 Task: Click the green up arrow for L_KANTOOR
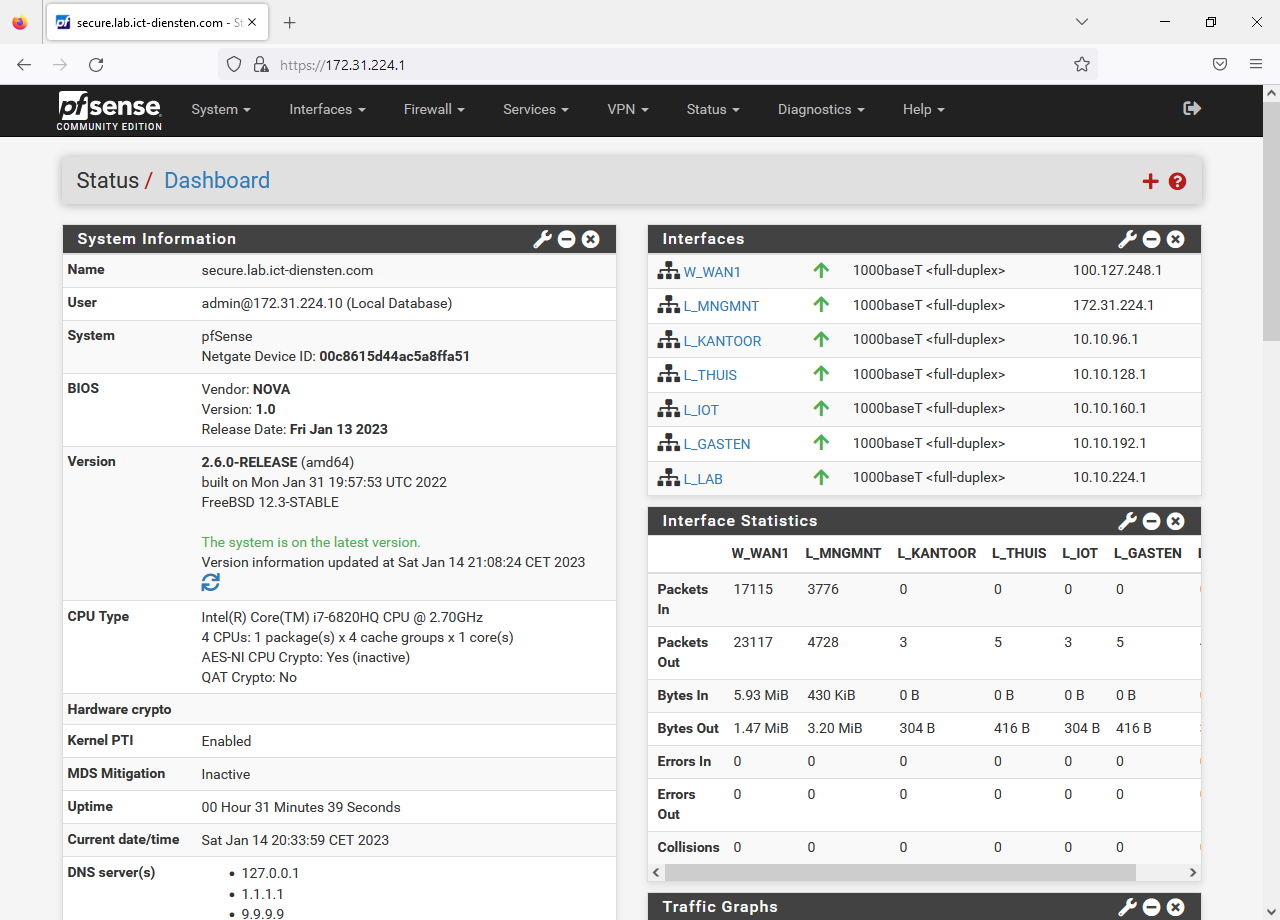click(821, 340)
